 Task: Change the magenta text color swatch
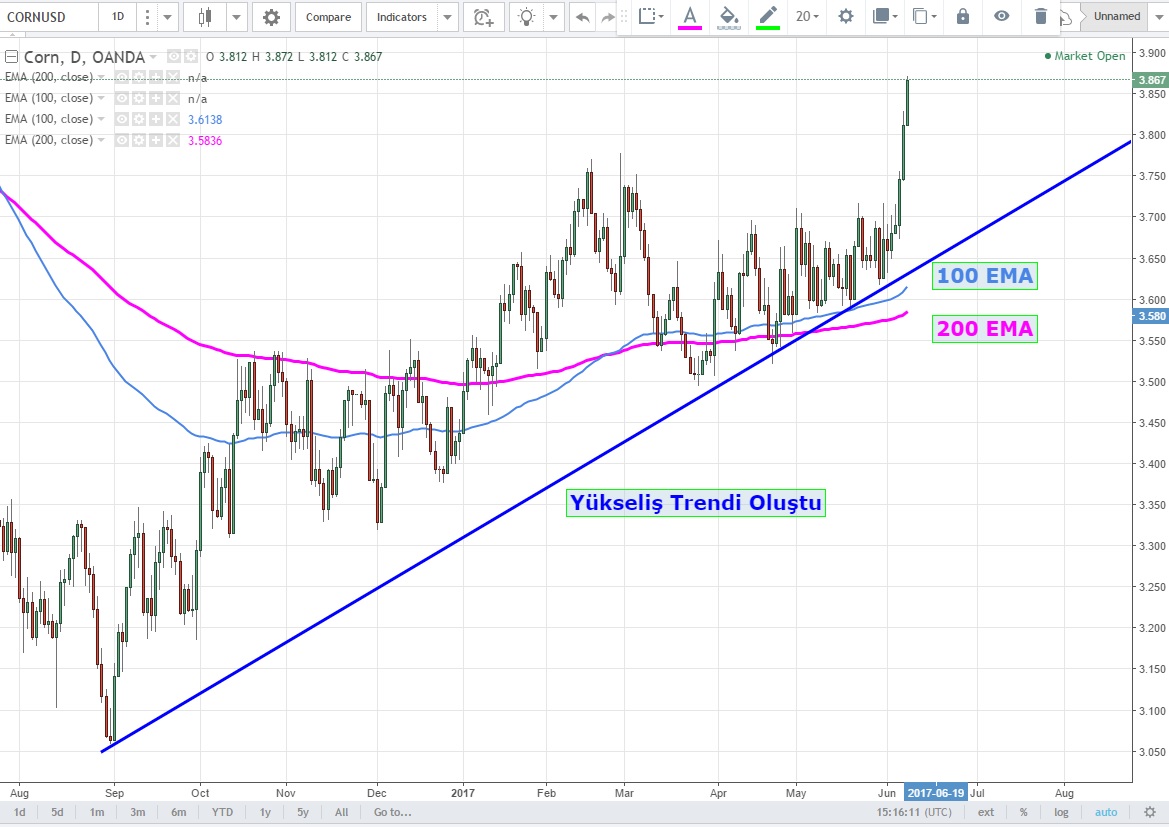[689, 17]
